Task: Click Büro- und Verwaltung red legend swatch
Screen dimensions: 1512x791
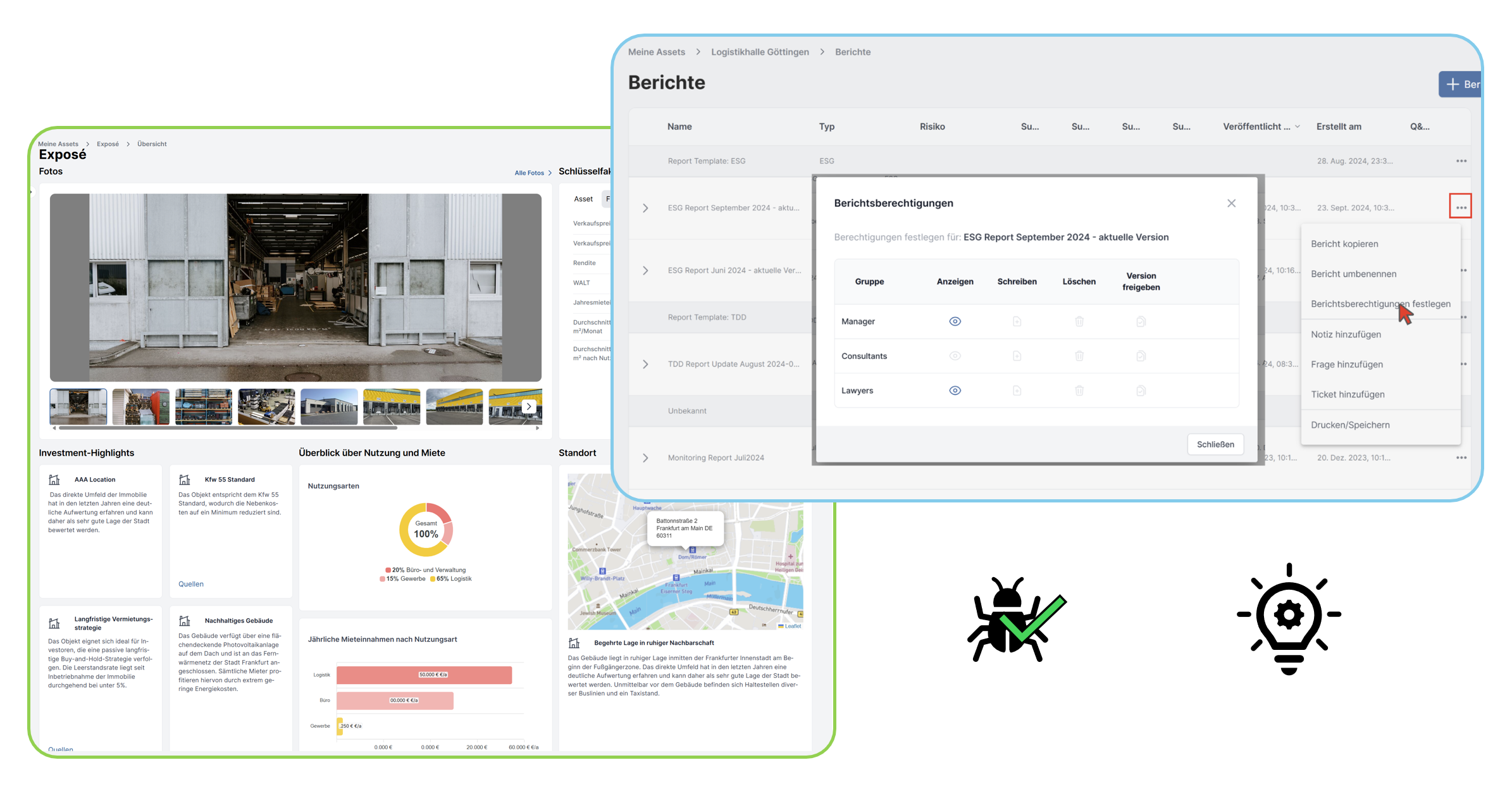Action: tap(388, 570)
